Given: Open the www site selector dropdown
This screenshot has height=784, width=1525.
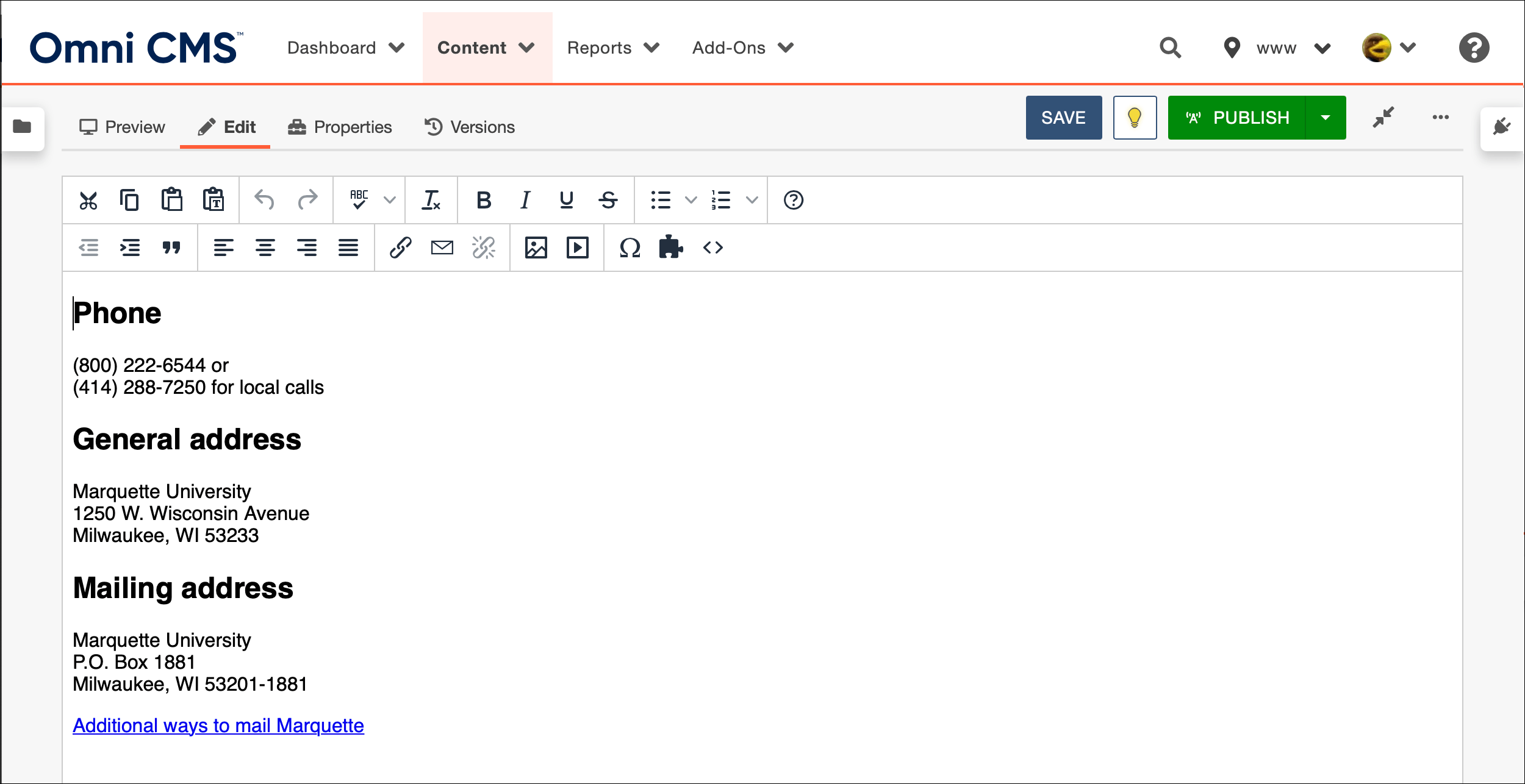Looking at the screenshot, I should point(1277,48).
